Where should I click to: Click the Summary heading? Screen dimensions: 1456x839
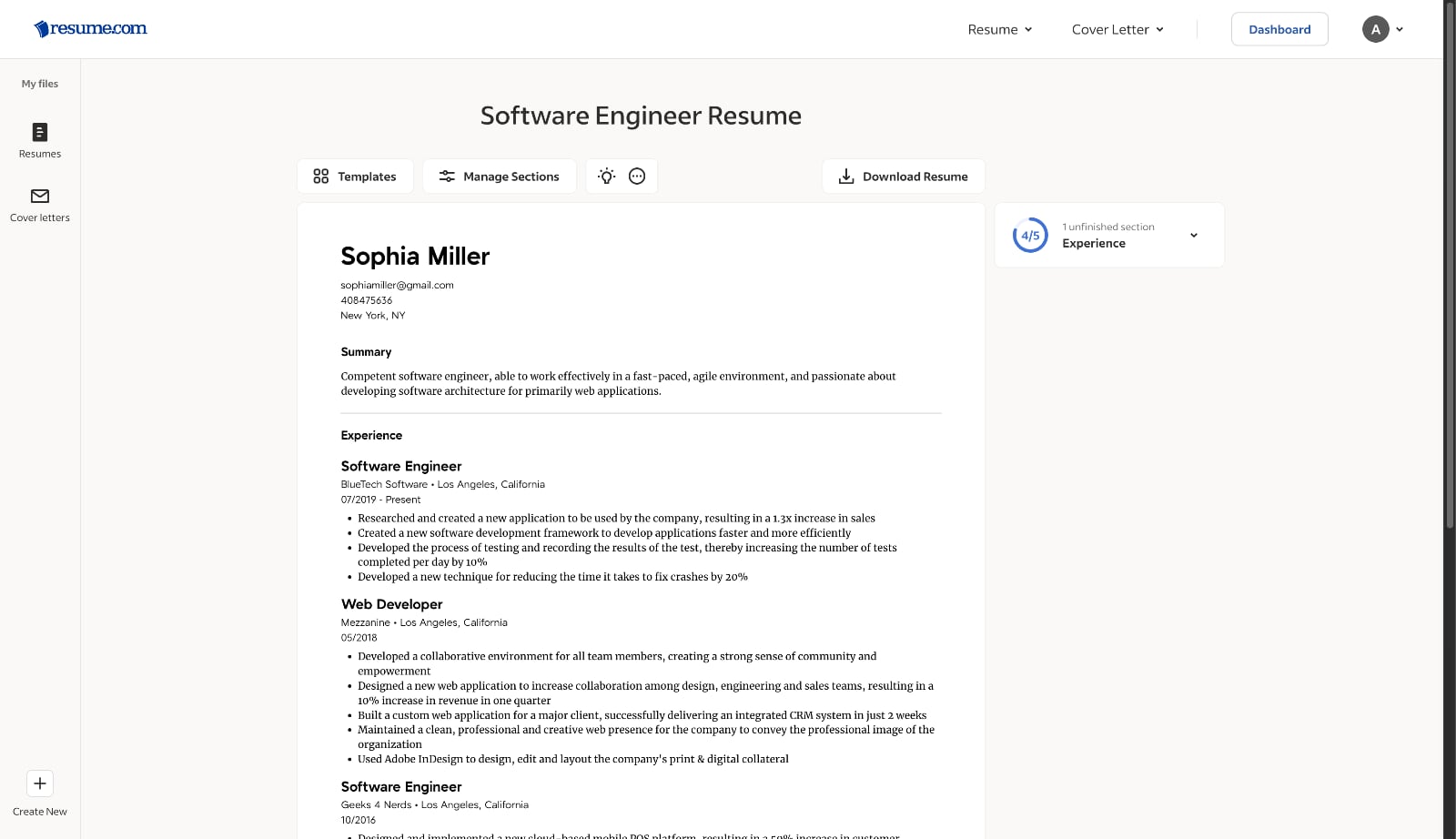(366, 352)
